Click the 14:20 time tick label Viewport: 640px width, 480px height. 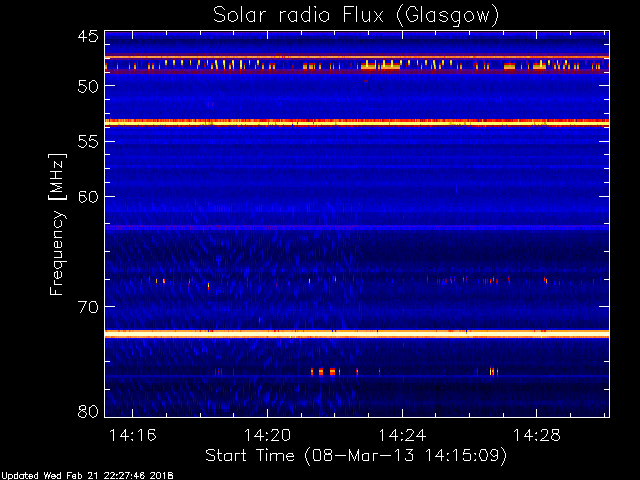click(x=267, y=436)
